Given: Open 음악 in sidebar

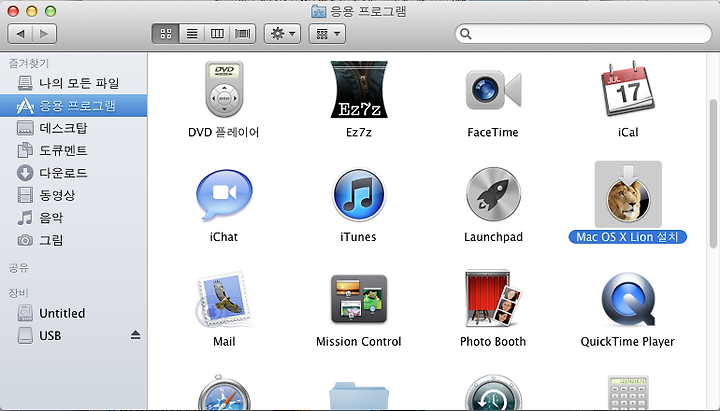Looking at the screenshot, I should click(73, 218).
